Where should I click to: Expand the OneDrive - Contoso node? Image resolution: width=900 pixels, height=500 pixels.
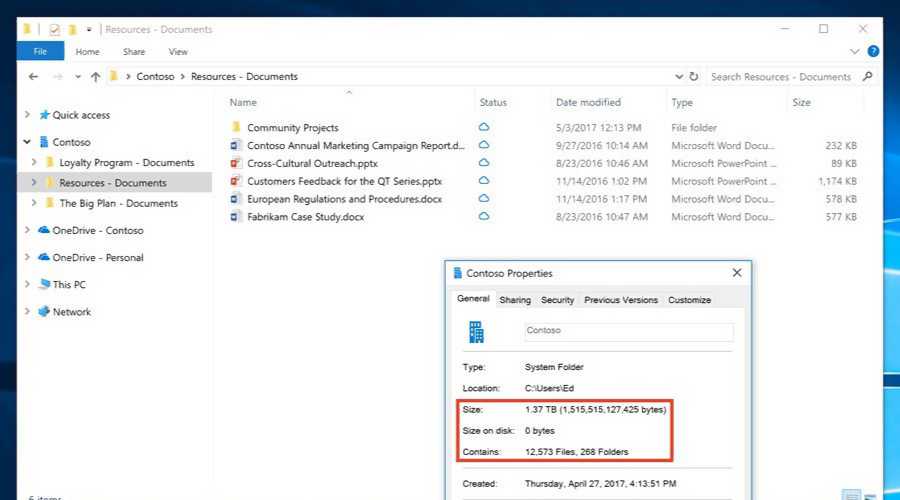click(x=27, y=230)
